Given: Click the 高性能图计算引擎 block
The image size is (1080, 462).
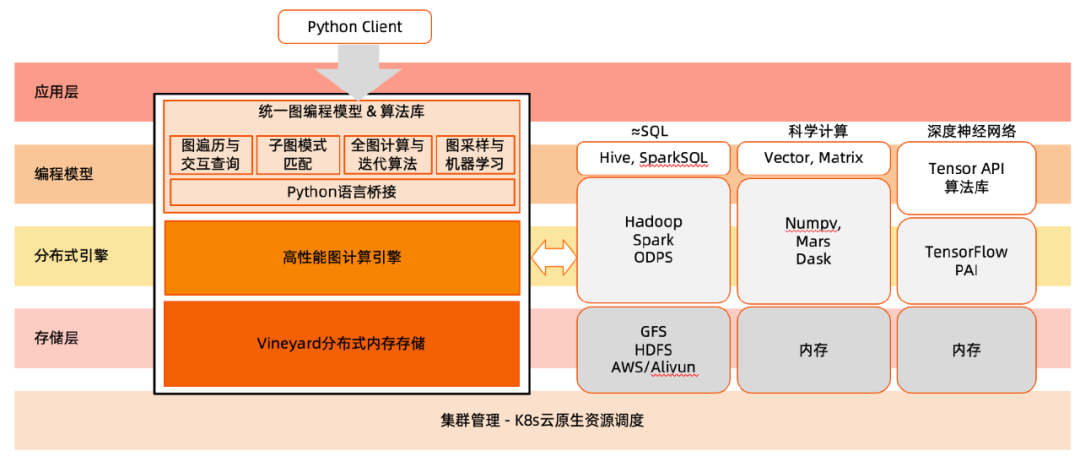Looking at the screenshot, I should [x=342, y=258].
